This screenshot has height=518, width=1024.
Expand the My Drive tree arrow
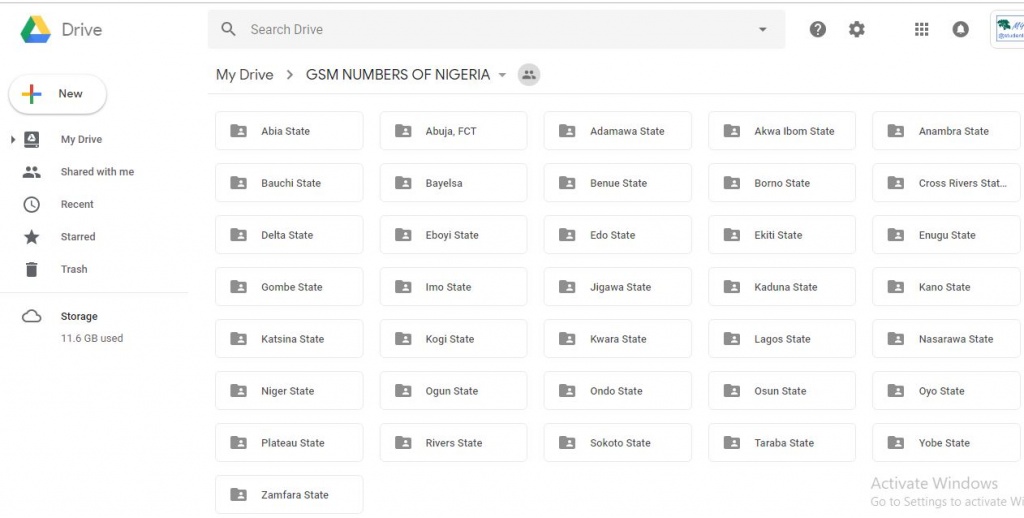(13, 140)
